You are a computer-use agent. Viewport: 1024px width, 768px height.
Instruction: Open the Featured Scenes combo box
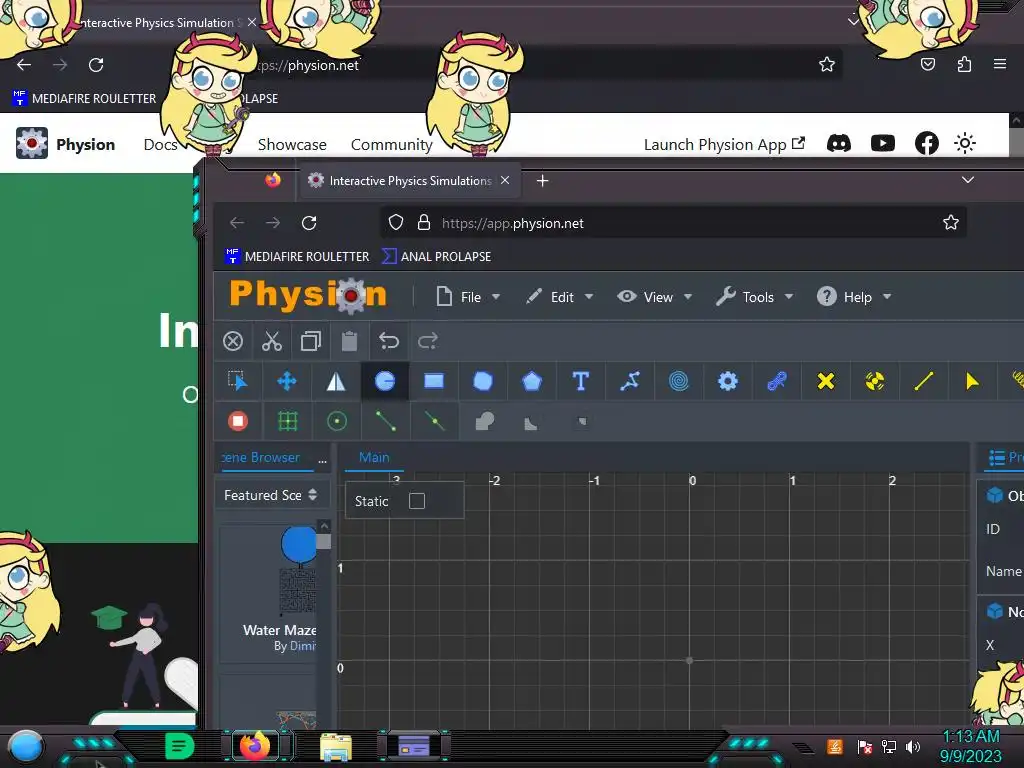pyautogui.click(x=270, y=495)
